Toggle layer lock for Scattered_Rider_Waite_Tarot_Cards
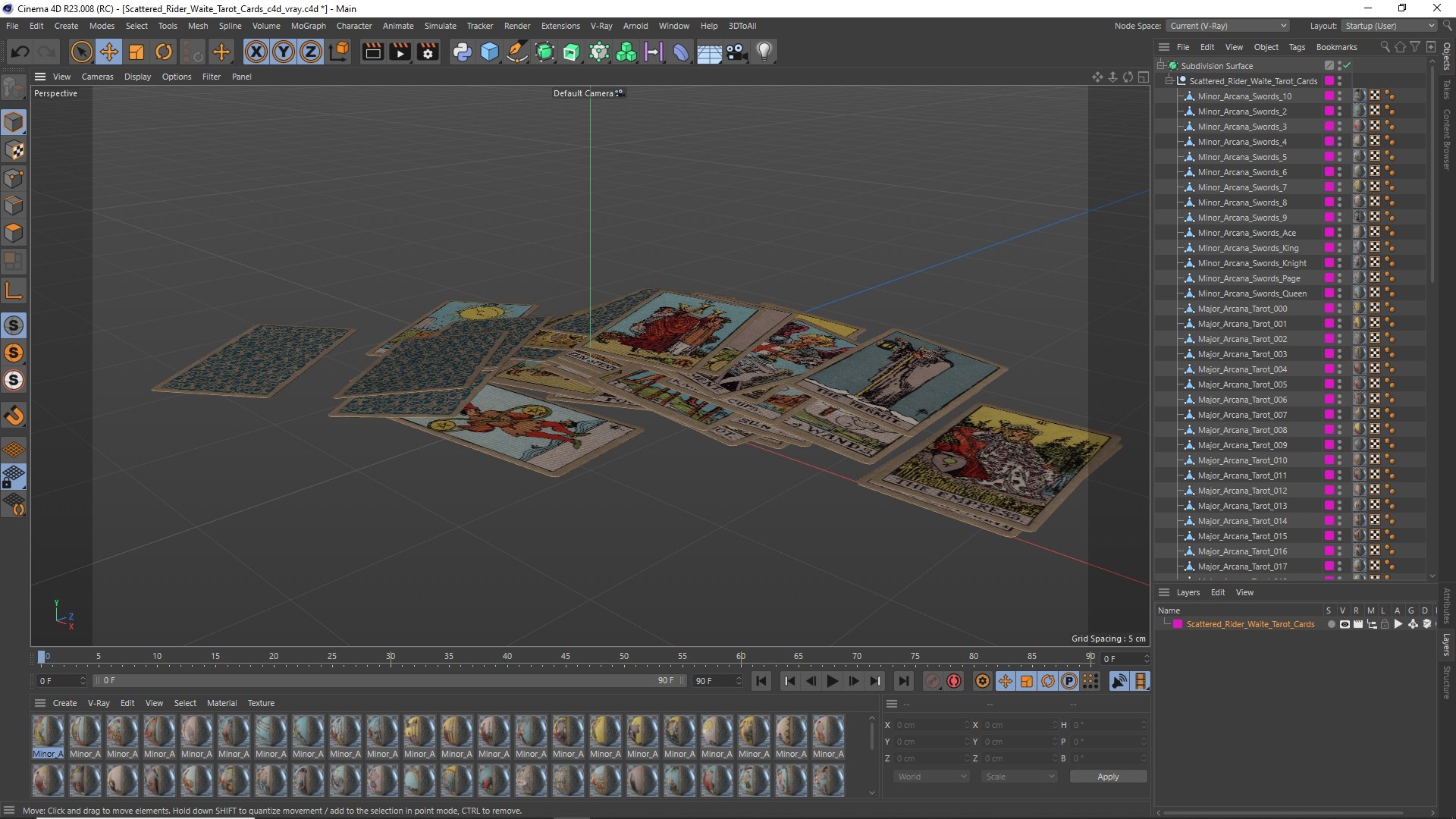This screenshot has height=819, width=1456. 1385,624
